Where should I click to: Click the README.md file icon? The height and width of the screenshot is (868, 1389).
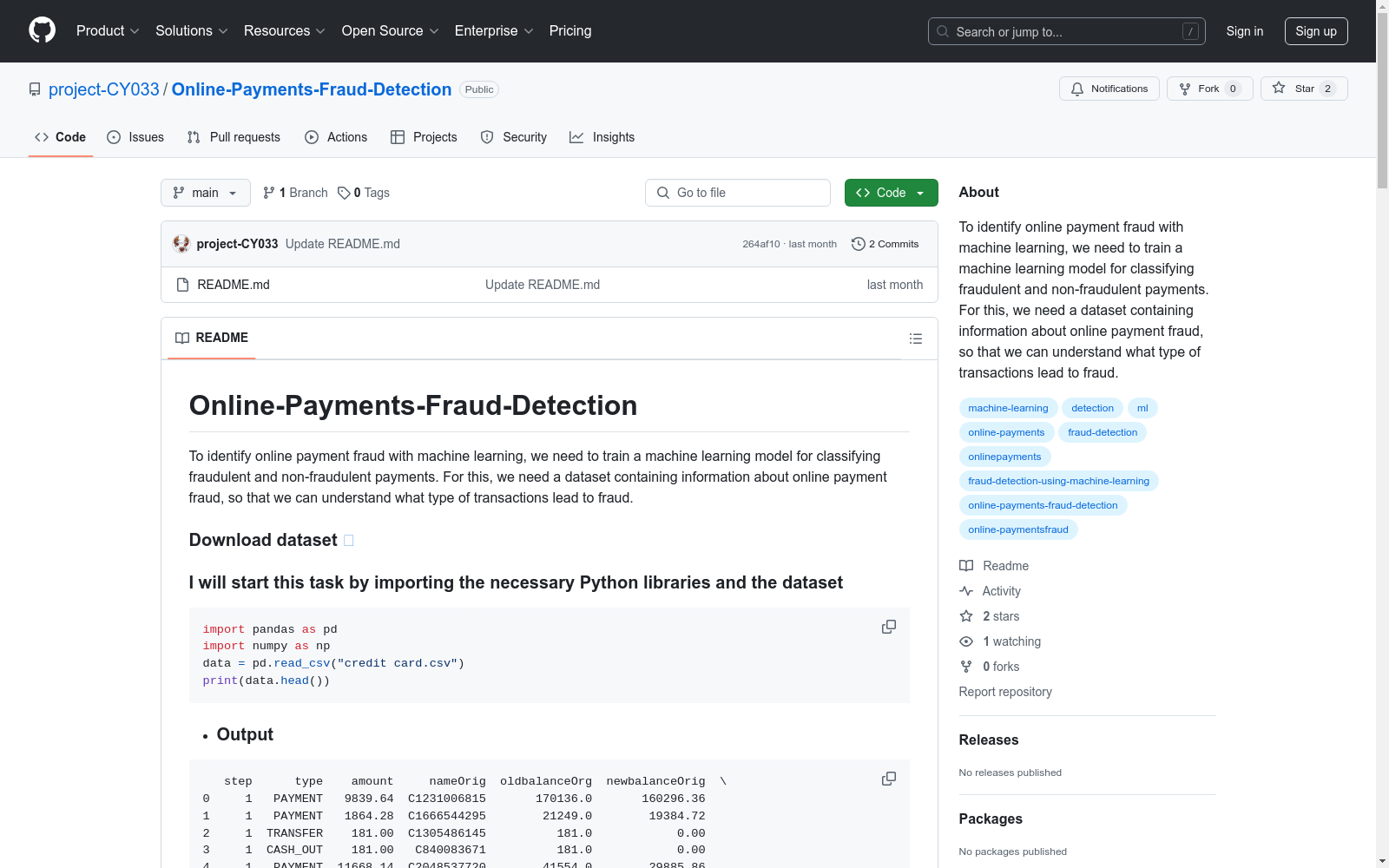pos(182,285)
